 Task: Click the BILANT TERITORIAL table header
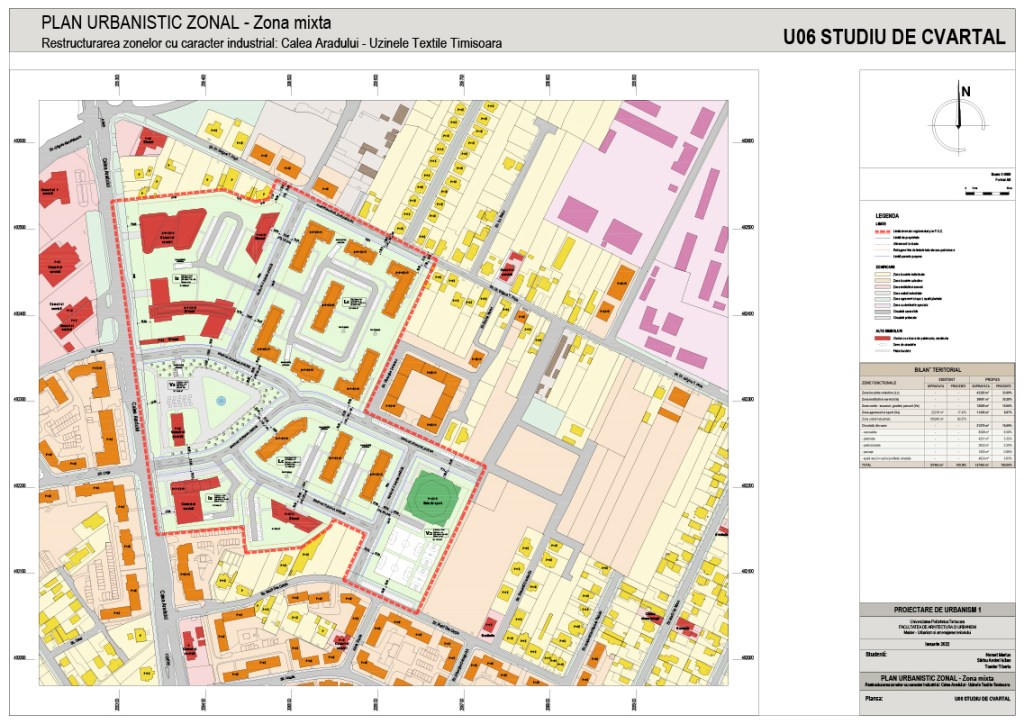pyautogui.click(x=937, y=370)
